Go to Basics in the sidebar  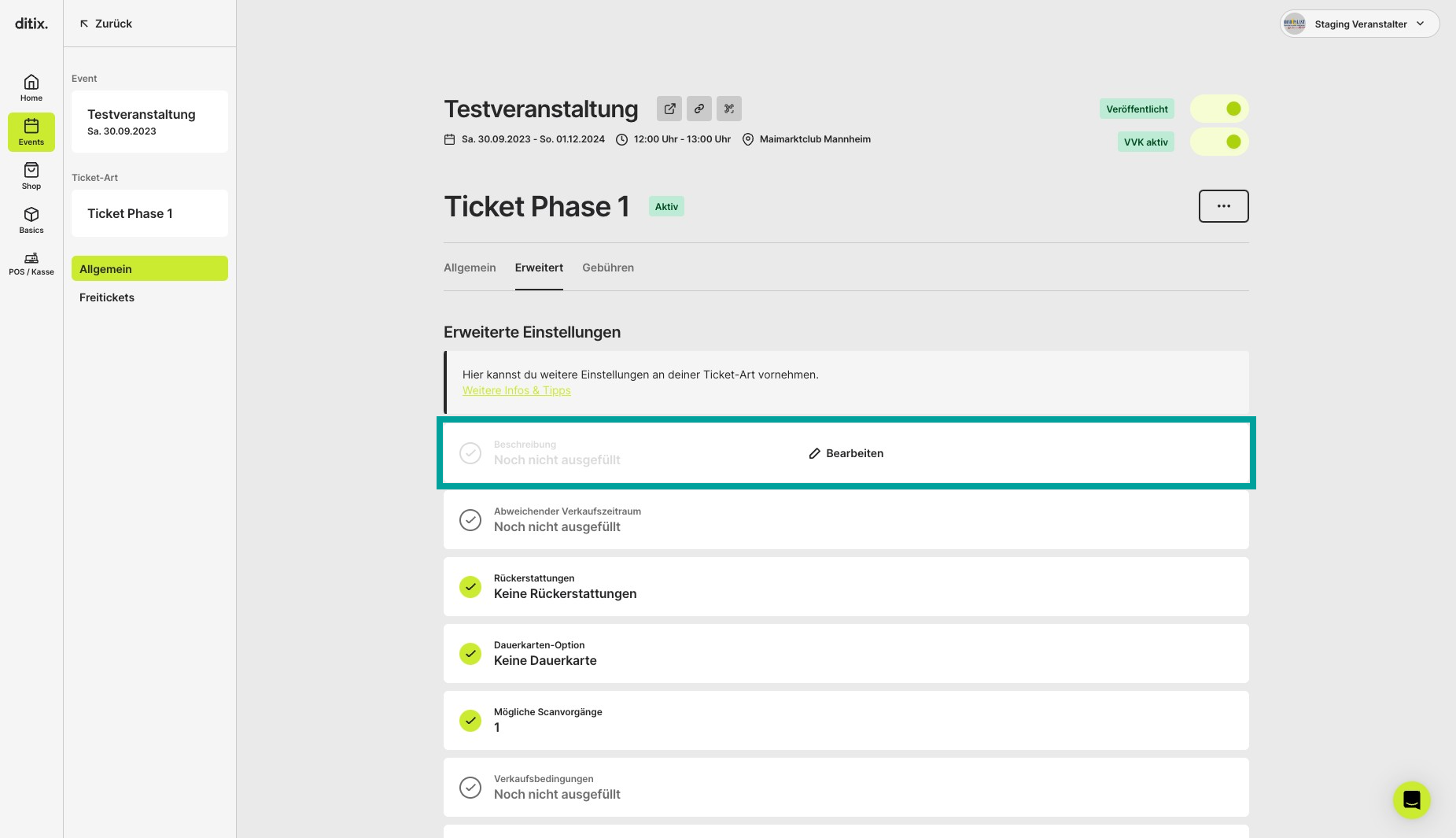(31, 220)
